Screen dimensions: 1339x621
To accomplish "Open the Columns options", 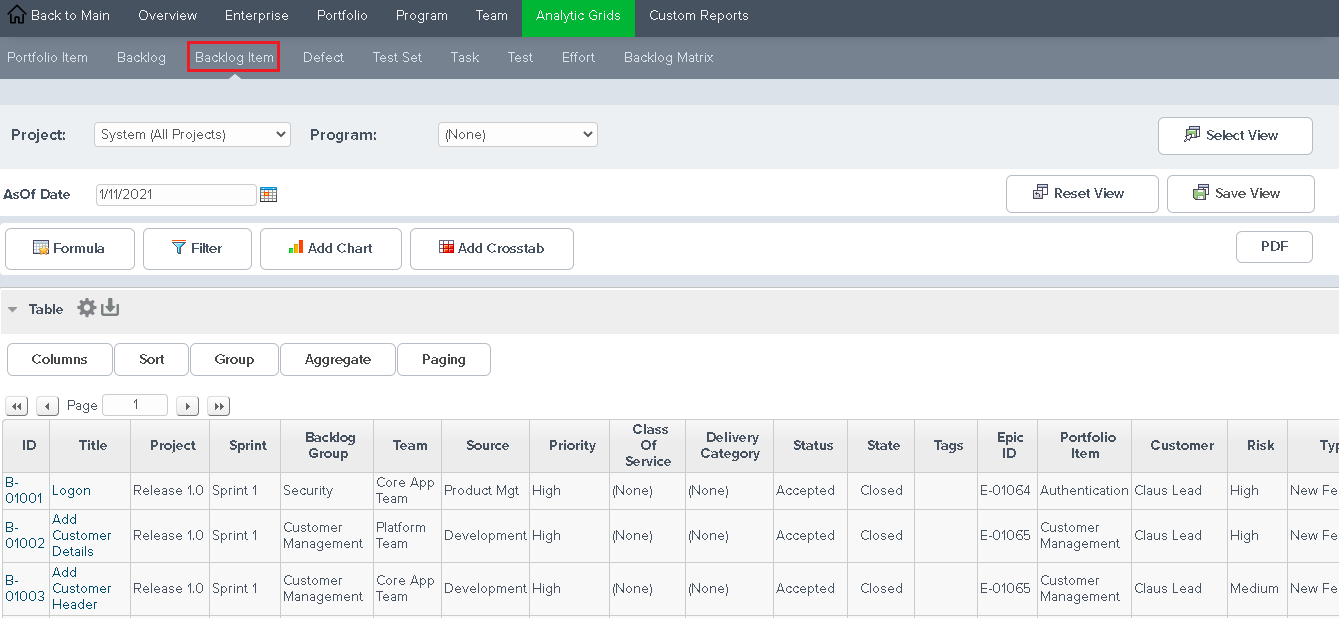I will click(60, 360).
